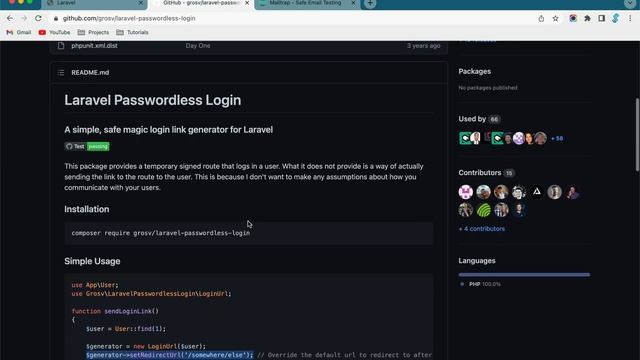Open the Projects bookmark folder
The width and height of the screenshot is (640, 360).
pos(93,32)
